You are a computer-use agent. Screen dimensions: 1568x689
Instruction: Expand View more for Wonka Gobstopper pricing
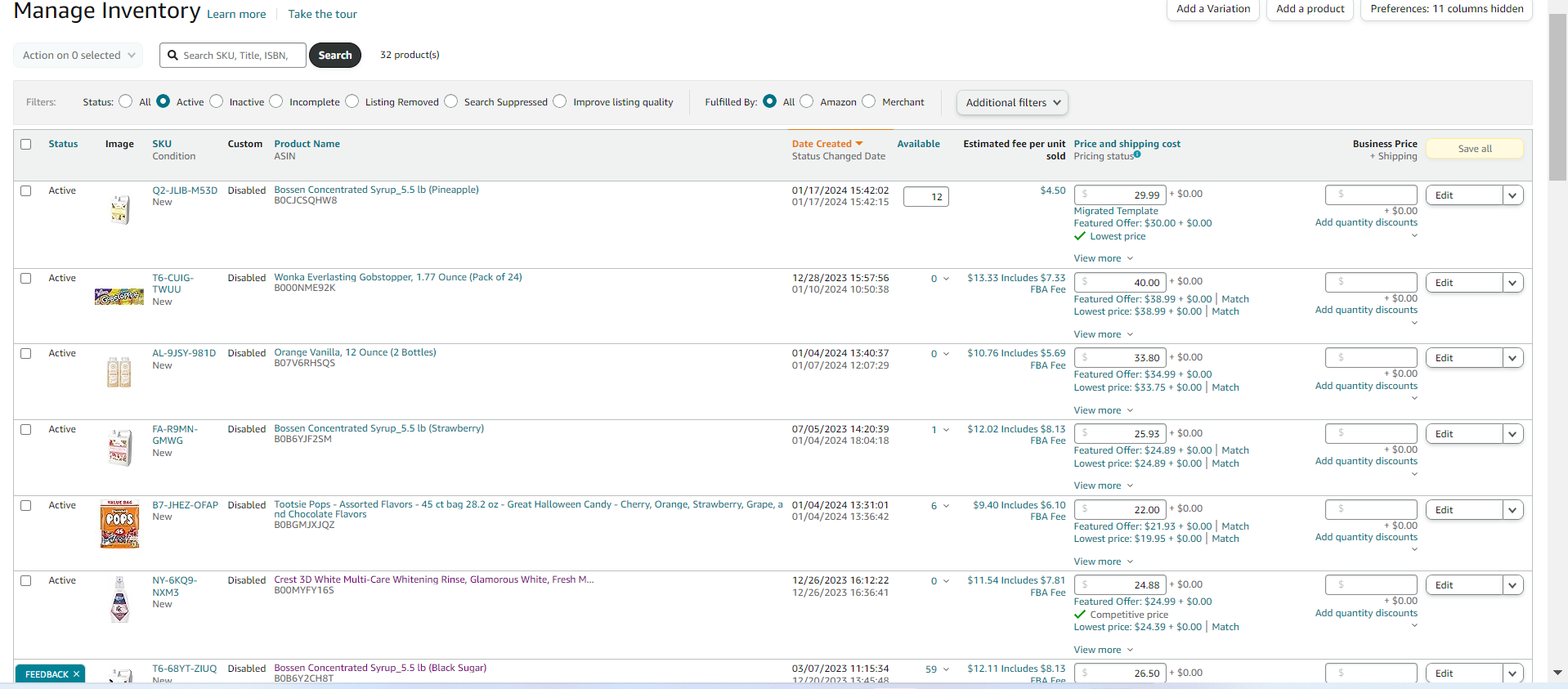[1104, 334]
